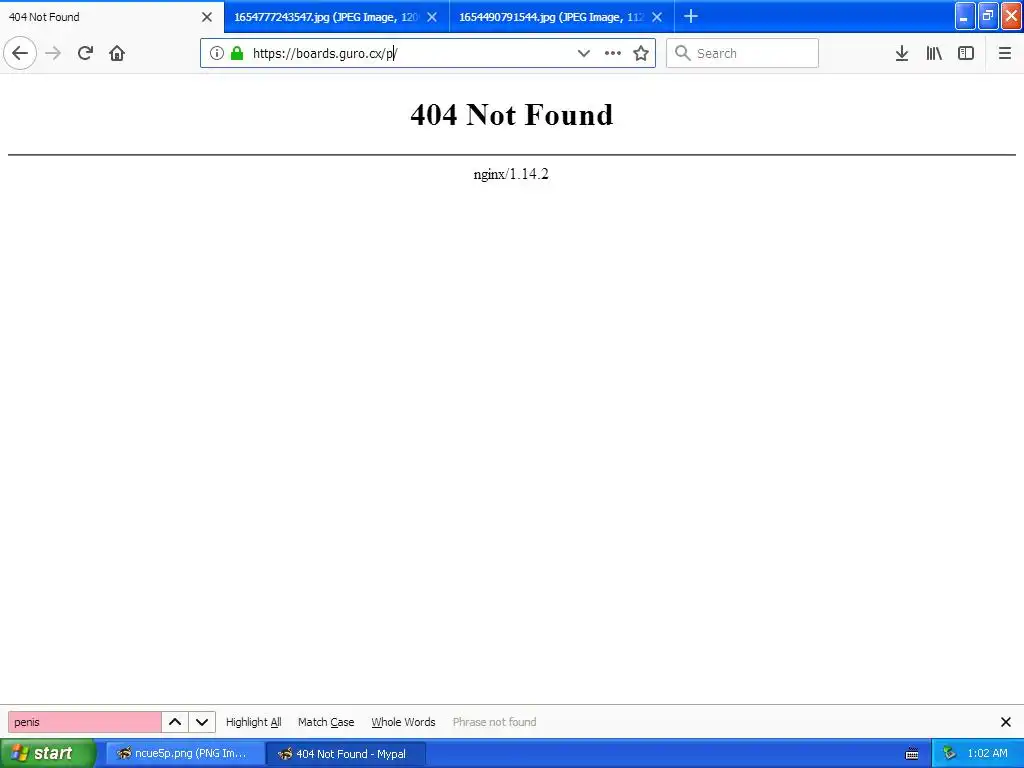This screenshot has width=1024, height=768.
Task: Click the green secure padlock icon
Action: 237,53
